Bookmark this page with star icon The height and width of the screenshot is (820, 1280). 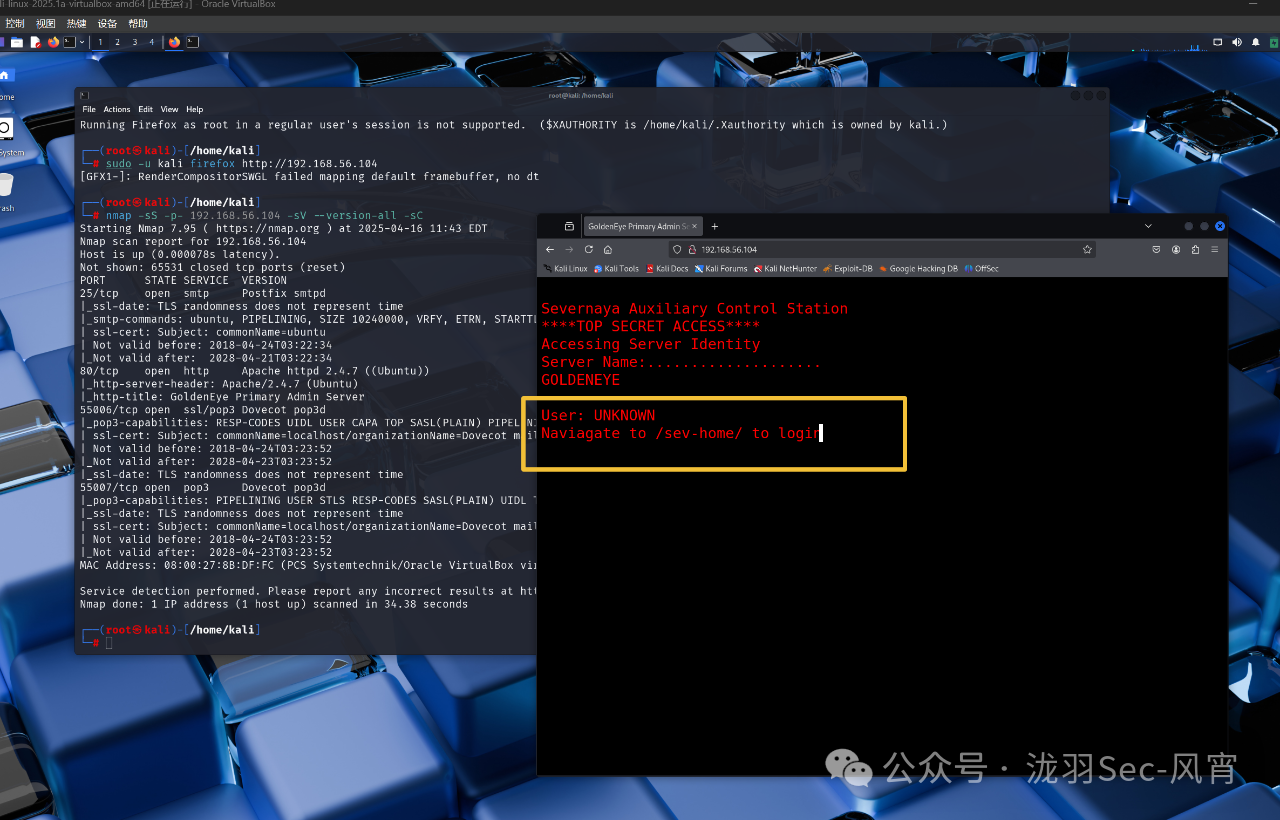click(1087, 249)
